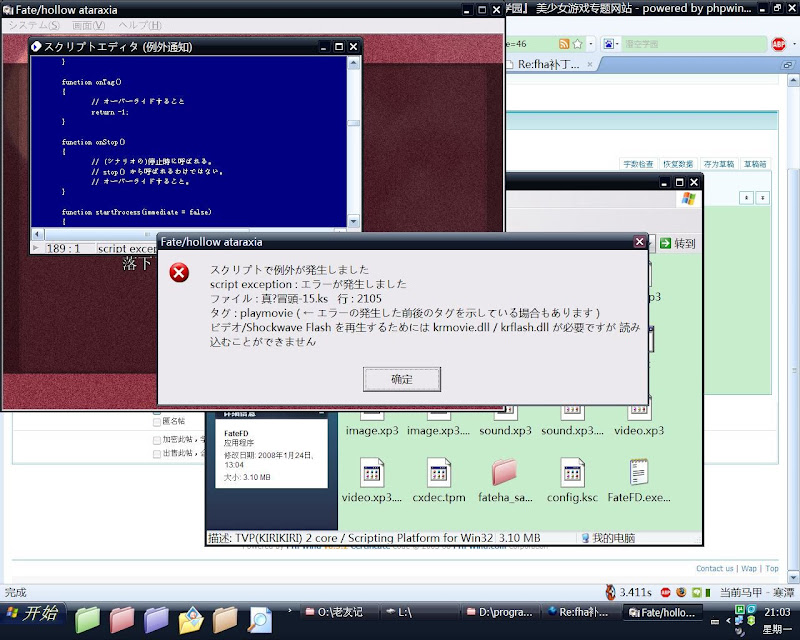Click the 恢复数据 link

(x=678, y=164)
